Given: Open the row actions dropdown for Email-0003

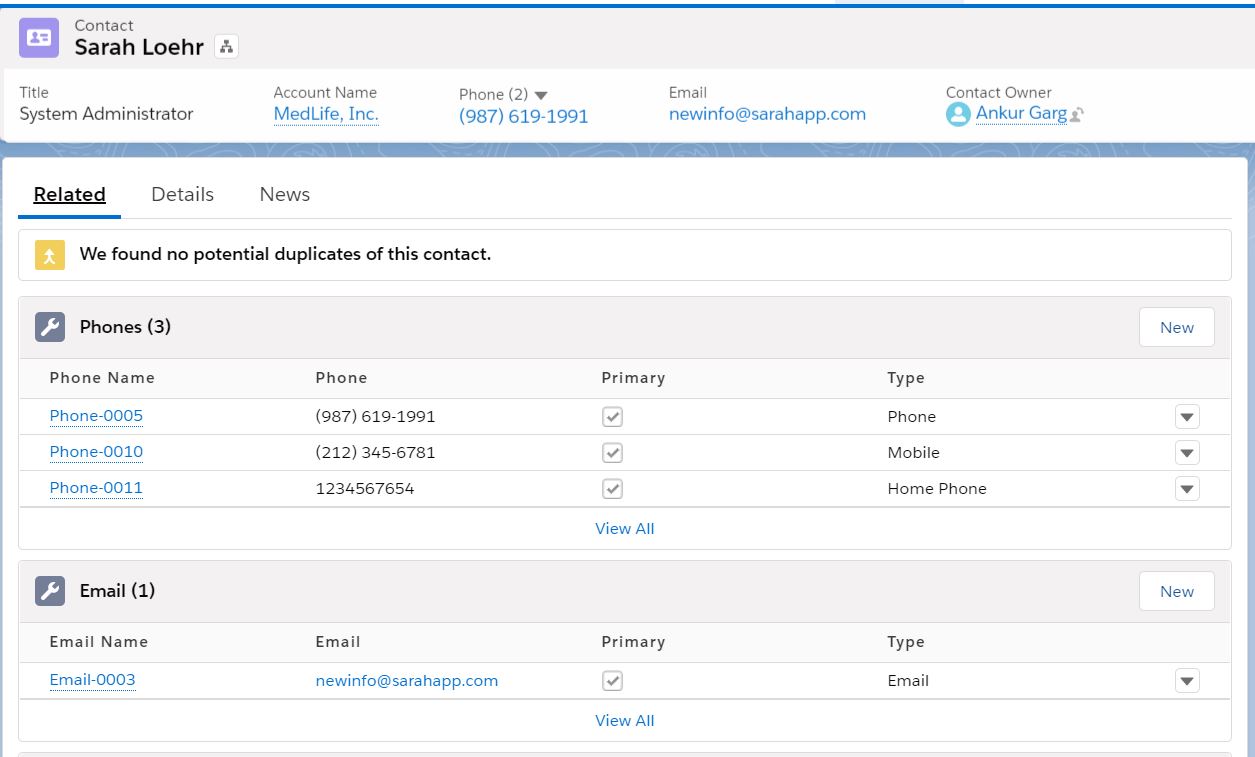Looking at the screenshot, I should click(x=1186, y=680).
